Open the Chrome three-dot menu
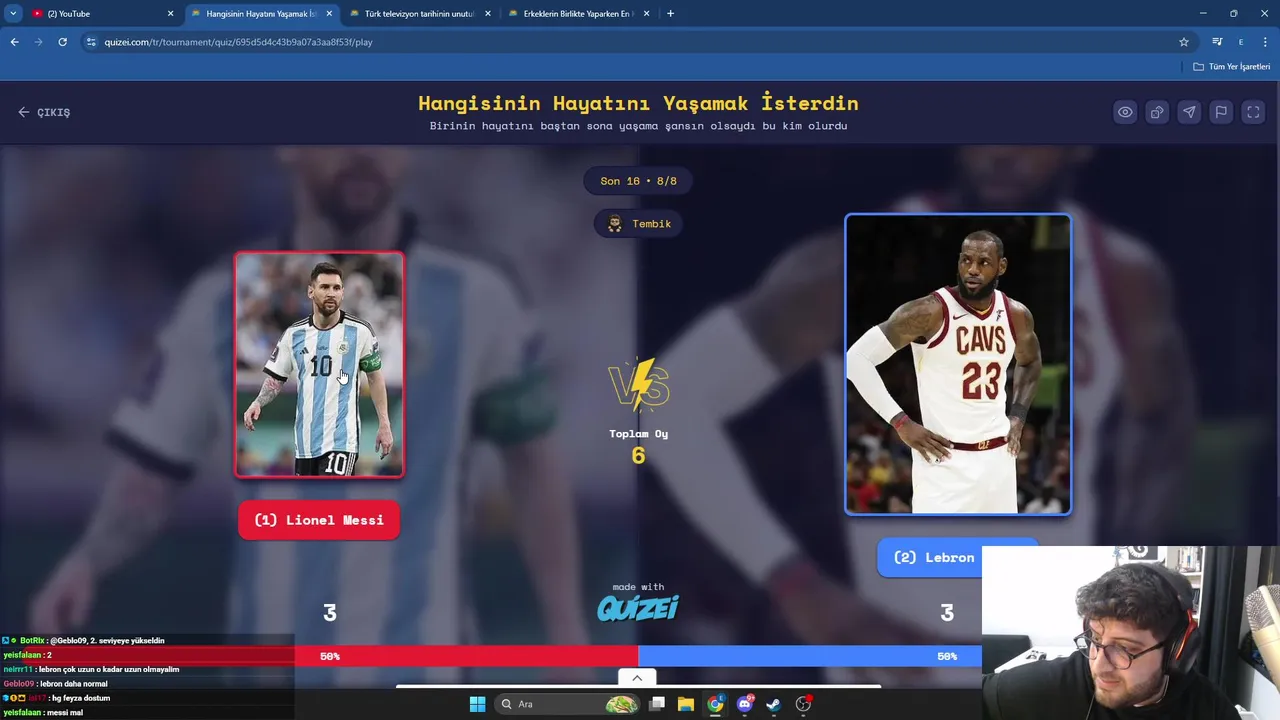The width and height of the screenshot is (1280, 720). [1266, 42]
